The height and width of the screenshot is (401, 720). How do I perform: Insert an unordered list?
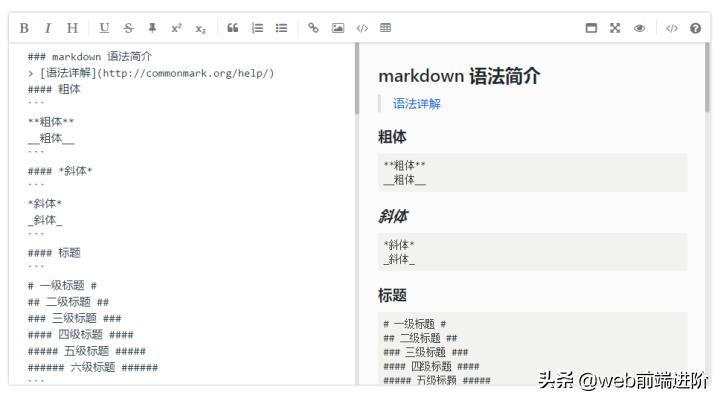281,28
